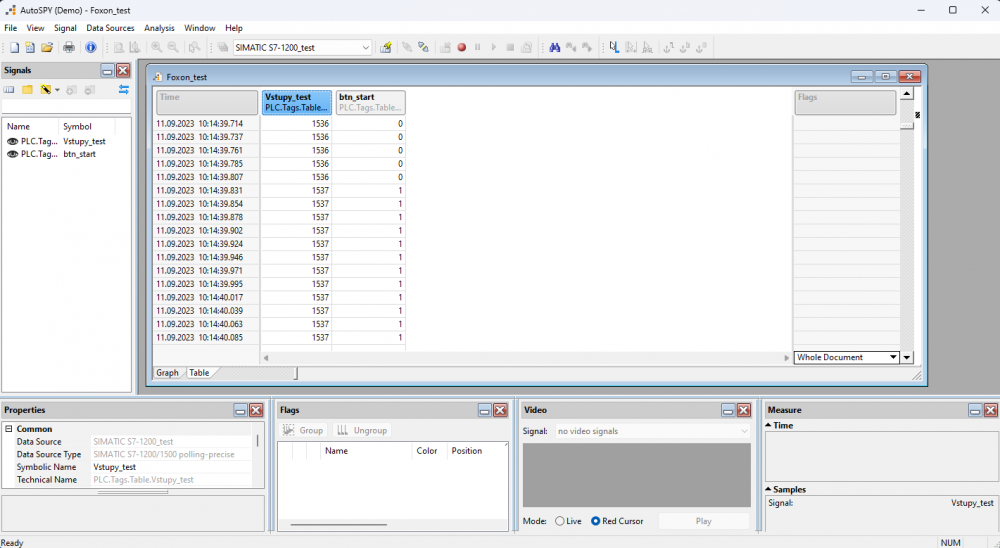
Task: Switch to the Table tab
Action: pos(199,373)
